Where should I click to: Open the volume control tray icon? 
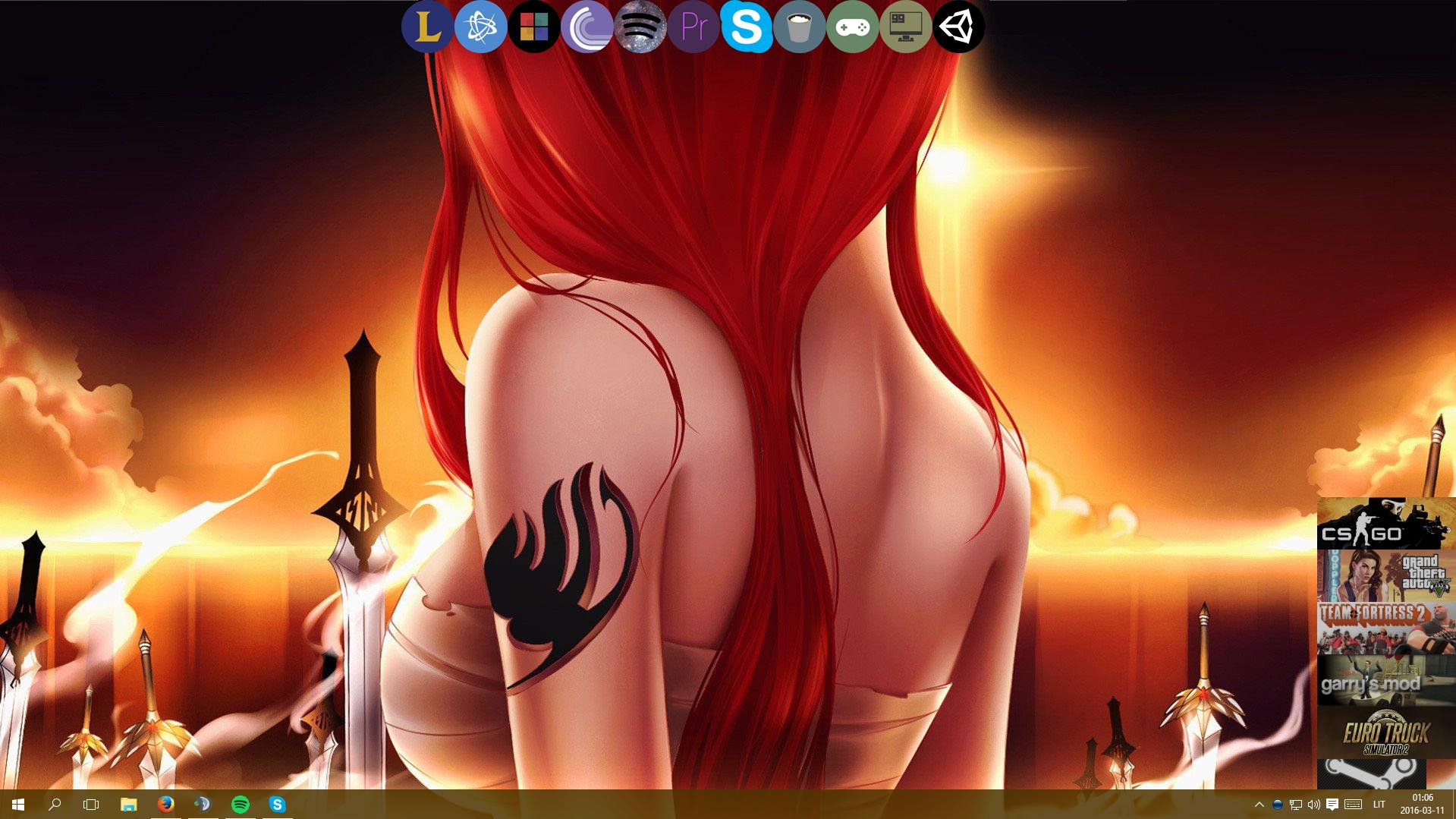[x=1314, y=805]
